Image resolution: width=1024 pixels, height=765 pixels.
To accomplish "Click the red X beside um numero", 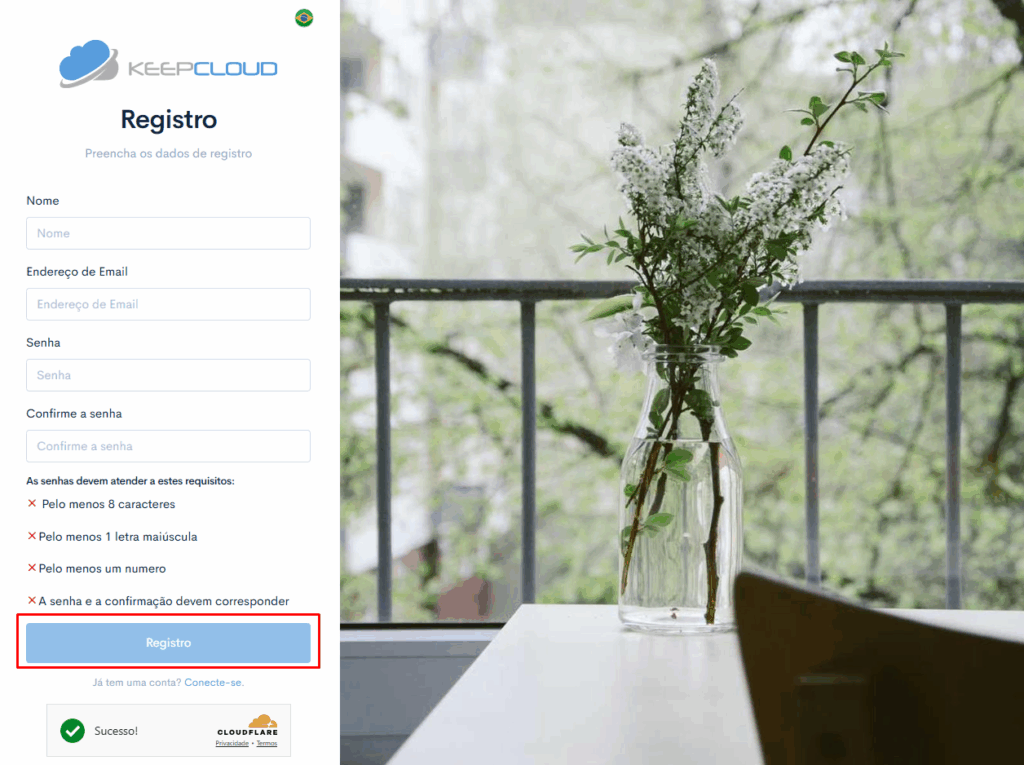I will click(x=32, y=568).
